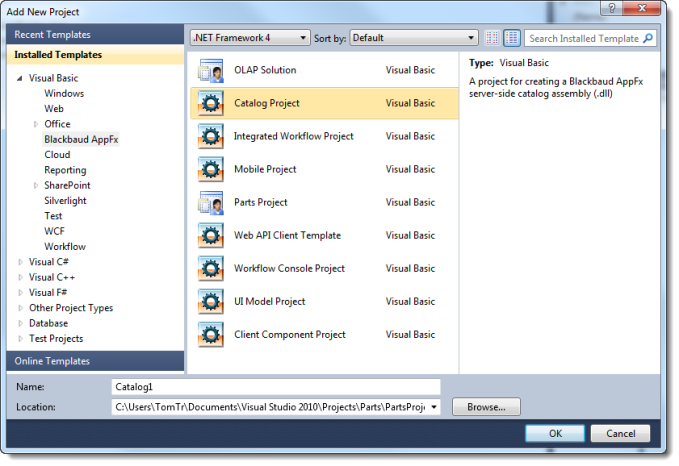This screenshot has width=679, height=466.
Task: Expand the Visual C++ node
Action: pyautogui.click(x=20, y=277)
